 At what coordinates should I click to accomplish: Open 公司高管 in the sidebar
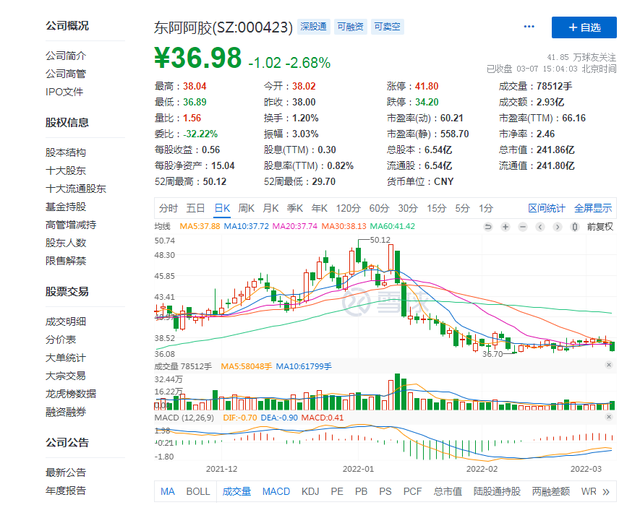coord(66,74)
